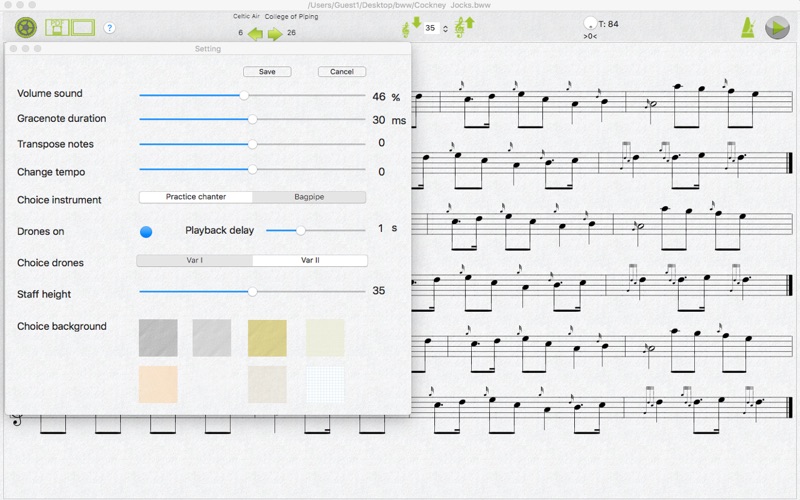
Task: Click the PDF export icon
Action: click(57, 28)
